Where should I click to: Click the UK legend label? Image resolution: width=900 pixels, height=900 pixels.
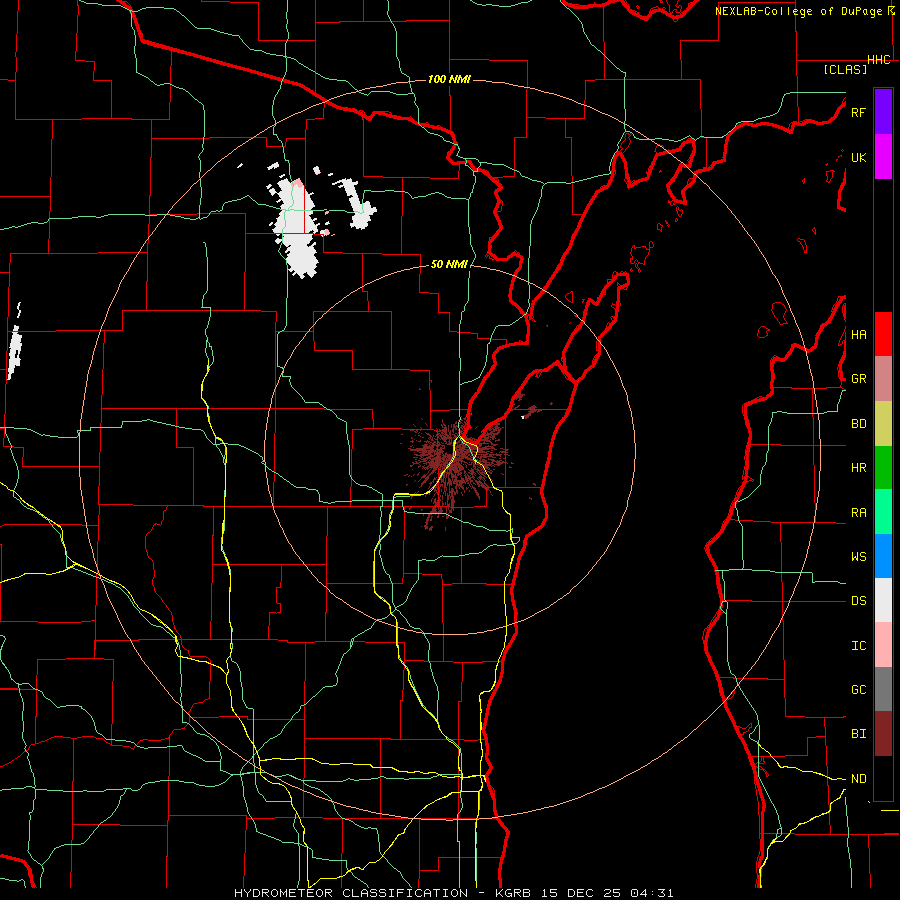click(x=858, y=157)
